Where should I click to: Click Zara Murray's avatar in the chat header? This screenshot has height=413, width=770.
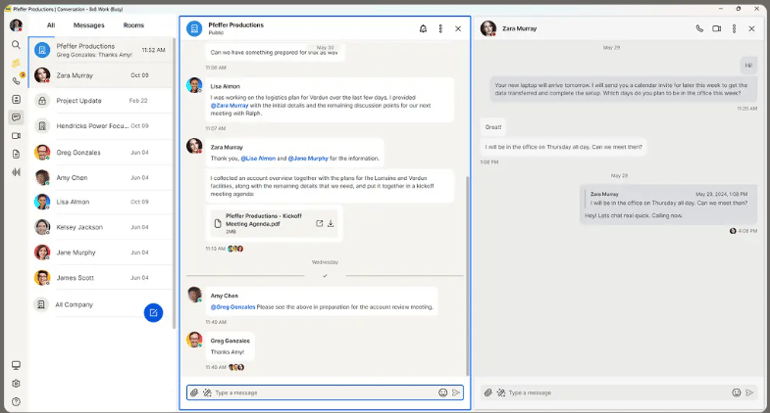click(x=488, y=28)
